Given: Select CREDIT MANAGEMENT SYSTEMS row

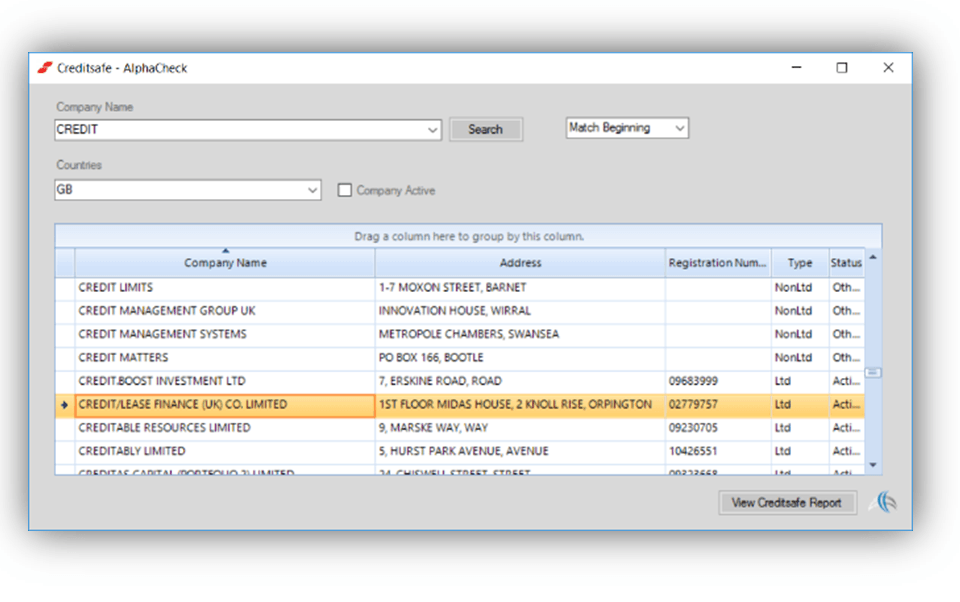Looking at the screenshot, I should 459,334.
